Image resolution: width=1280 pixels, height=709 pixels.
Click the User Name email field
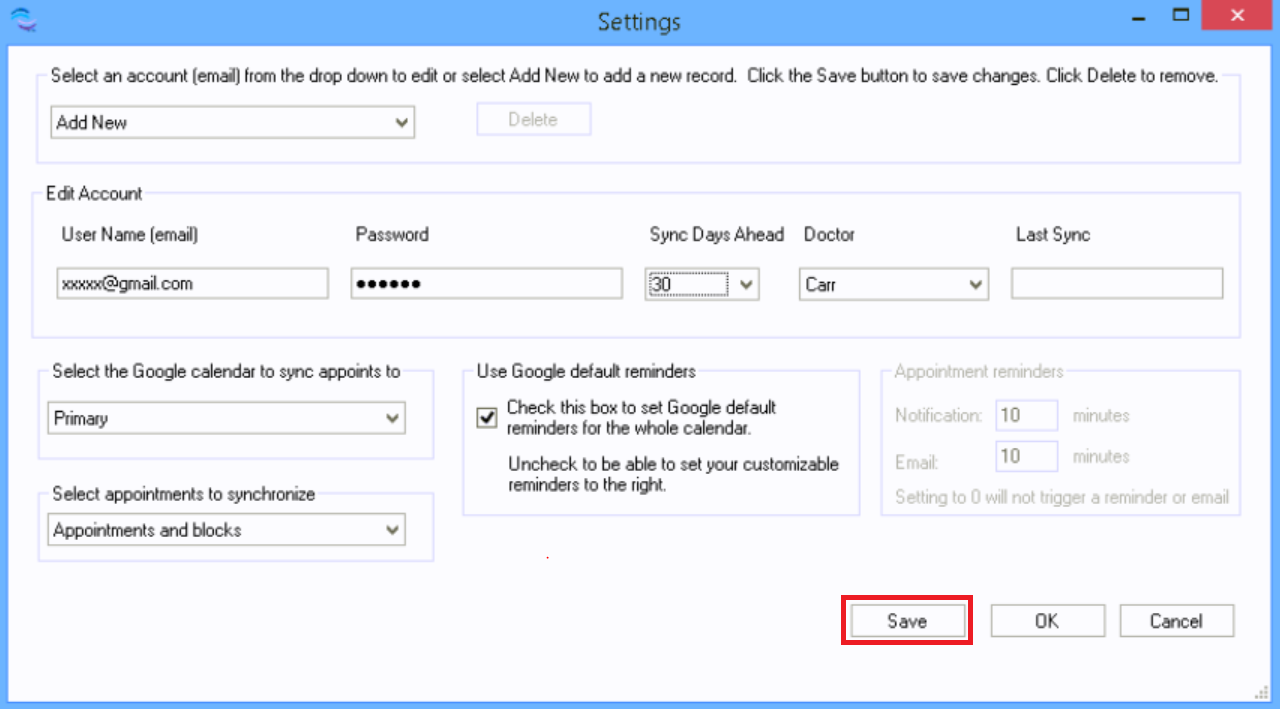point(192,284)
